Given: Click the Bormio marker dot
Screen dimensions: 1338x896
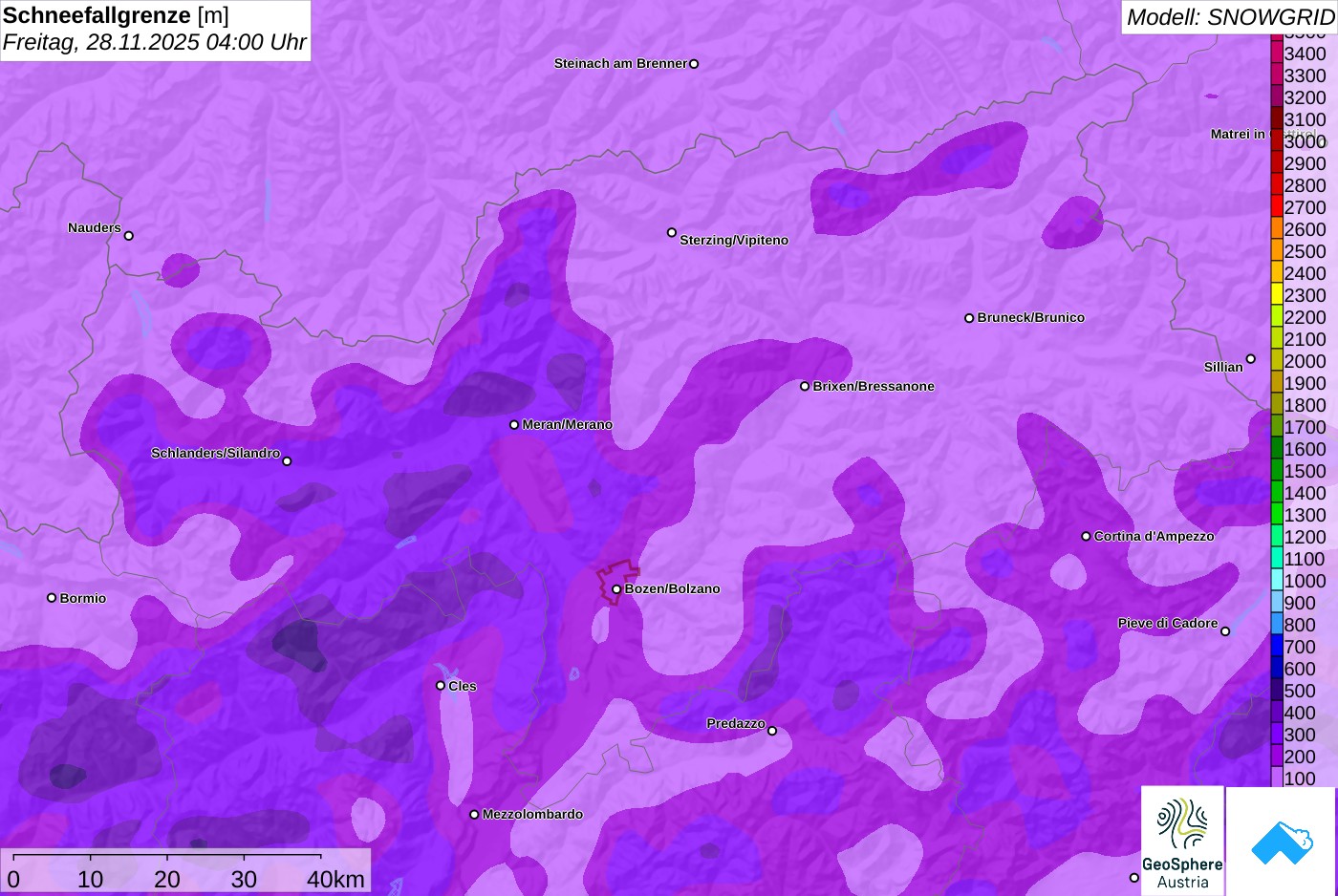Looking at the screenshot, I should point(52,598).
